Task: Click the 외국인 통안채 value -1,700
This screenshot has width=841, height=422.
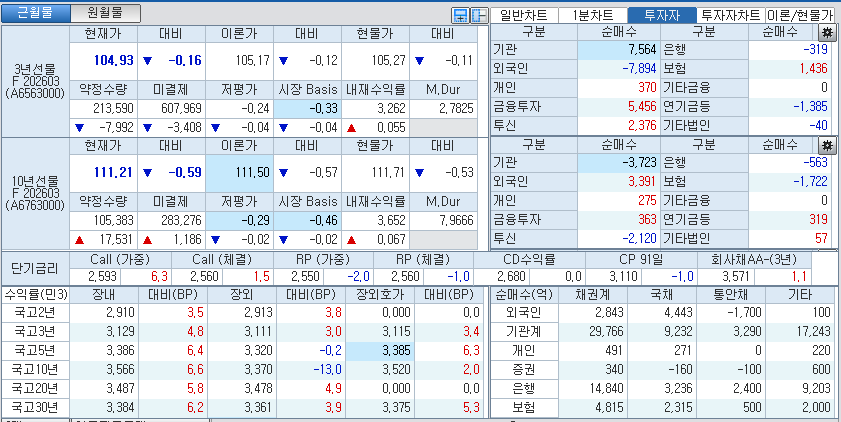Action: tap(745, 313)
